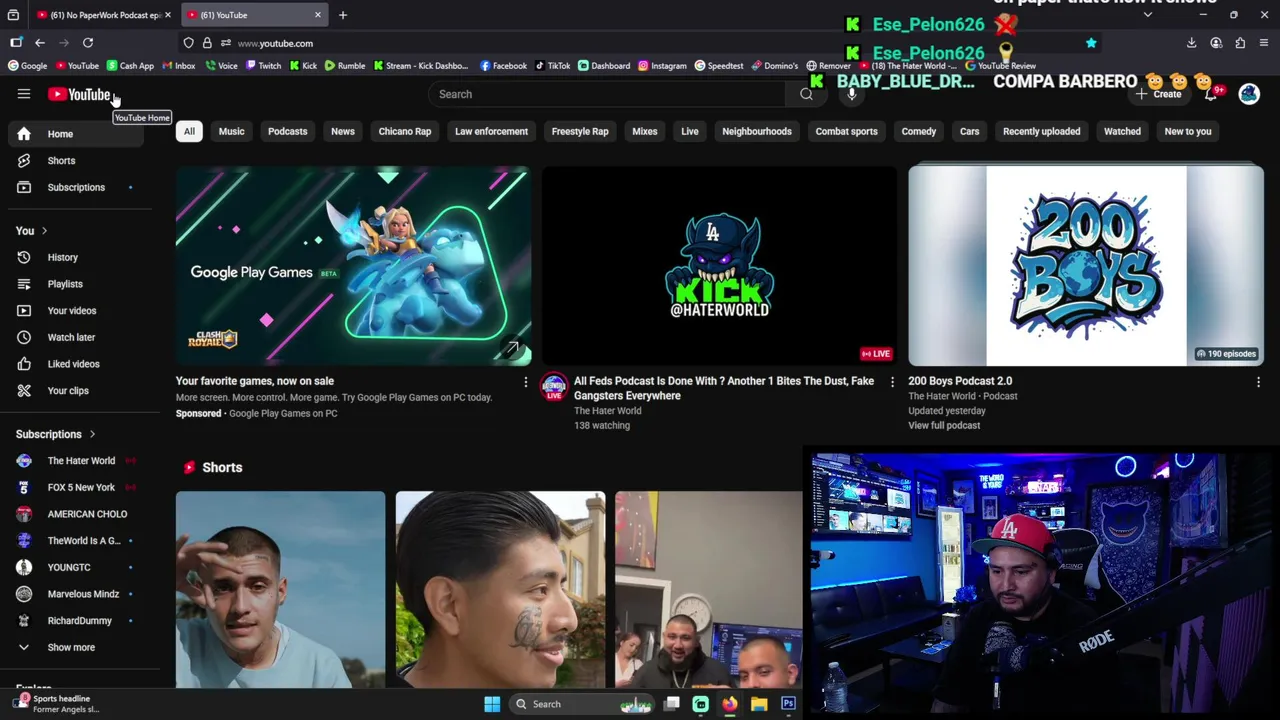Start voice search with the microphone
Viewport: 1280px width, 720px height.
point(852,94)
